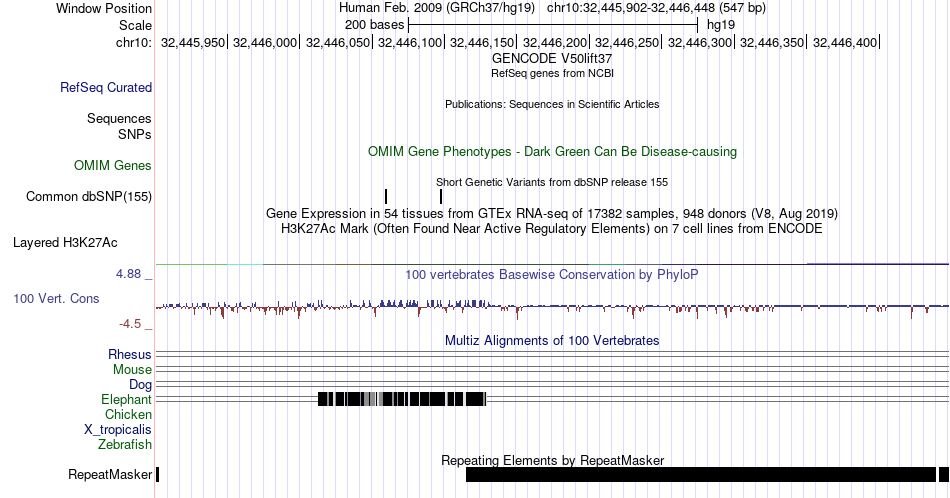
Task: Click the large RepeatMasker element bar
Action: [701, 474]
